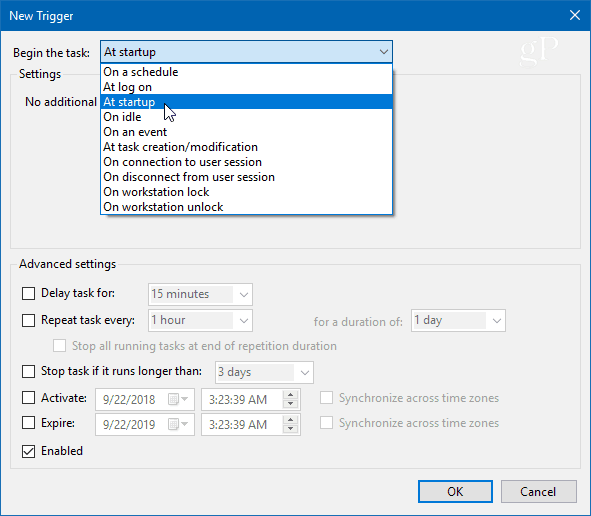Decrease Activate time with down spinner
This screenshot has height=516, width=591.
pyautogui.click(x=290, y=404)
